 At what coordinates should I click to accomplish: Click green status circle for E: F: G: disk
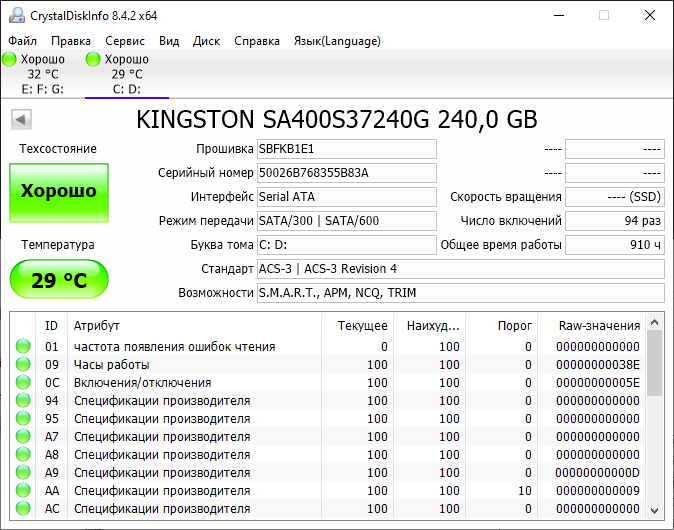9,59
